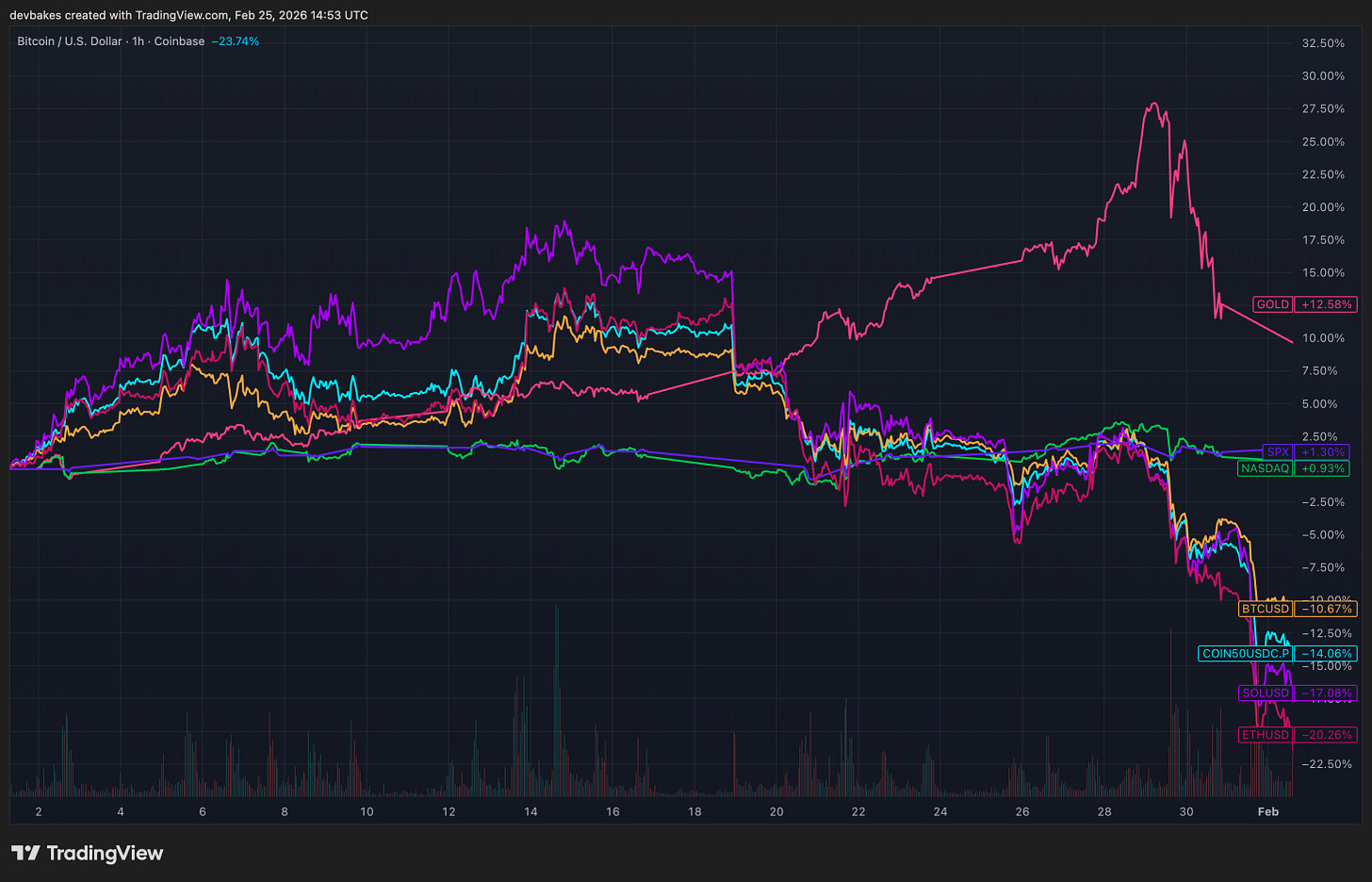This screenshot has height=882, width=1372.
Task: Click date 14 on the time axis
Action: click(531, 812)
